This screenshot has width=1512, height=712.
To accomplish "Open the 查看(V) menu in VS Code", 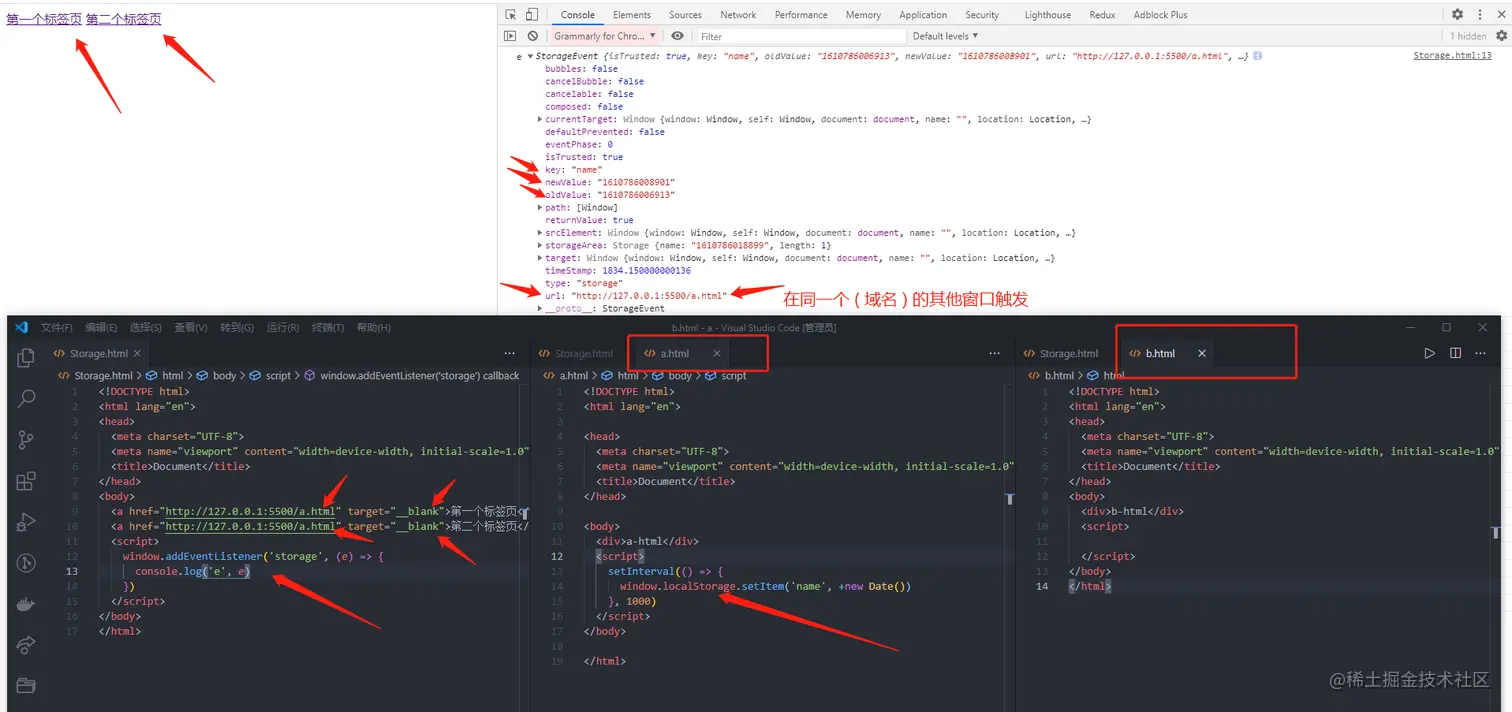I will tap(191, 327).
